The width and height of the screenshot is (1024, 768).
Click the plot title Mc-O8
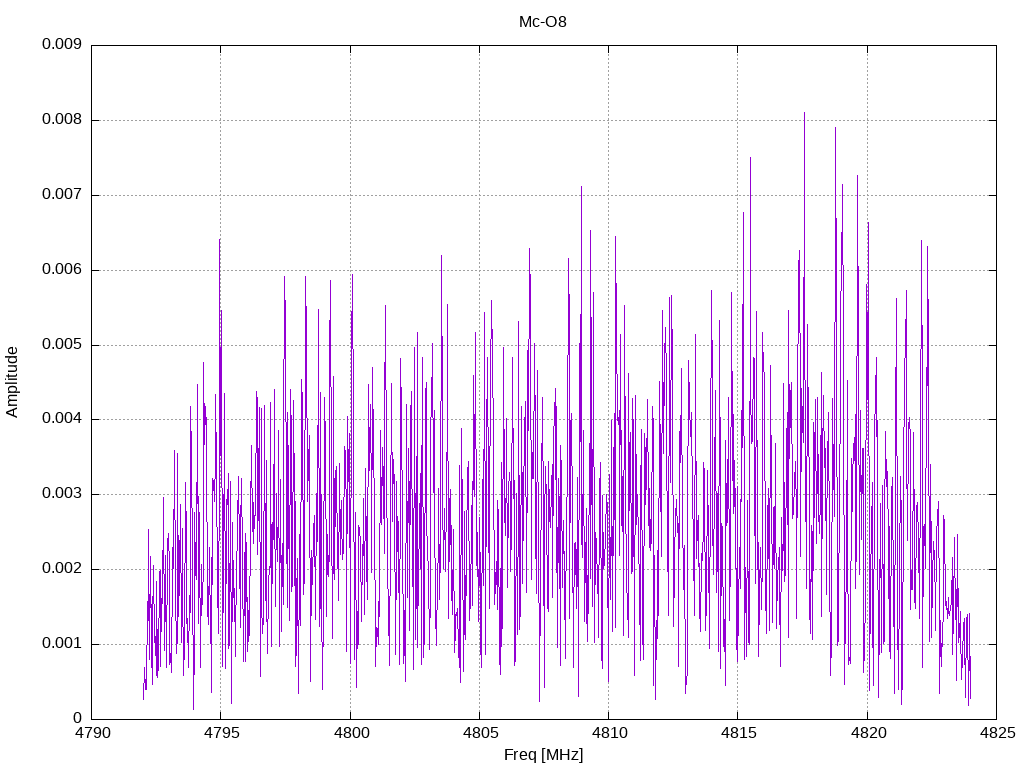click(x=543, y=22)
